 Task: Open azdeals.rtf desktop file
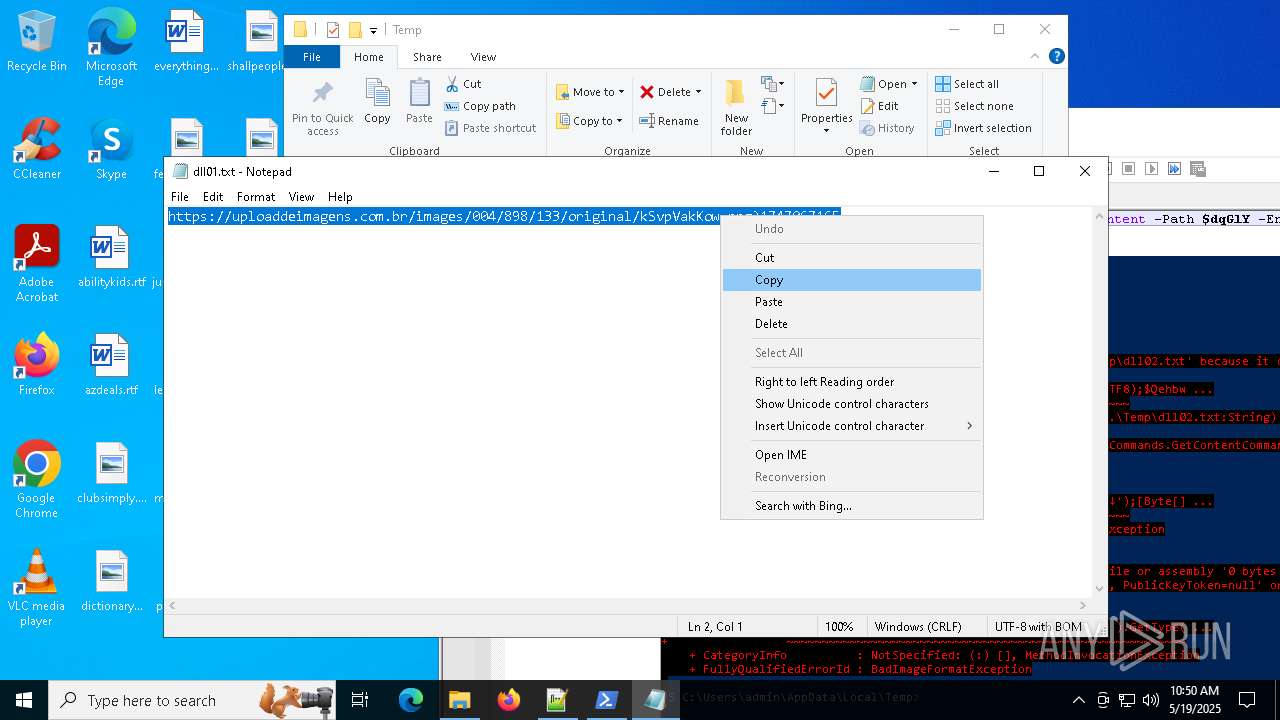111,365
